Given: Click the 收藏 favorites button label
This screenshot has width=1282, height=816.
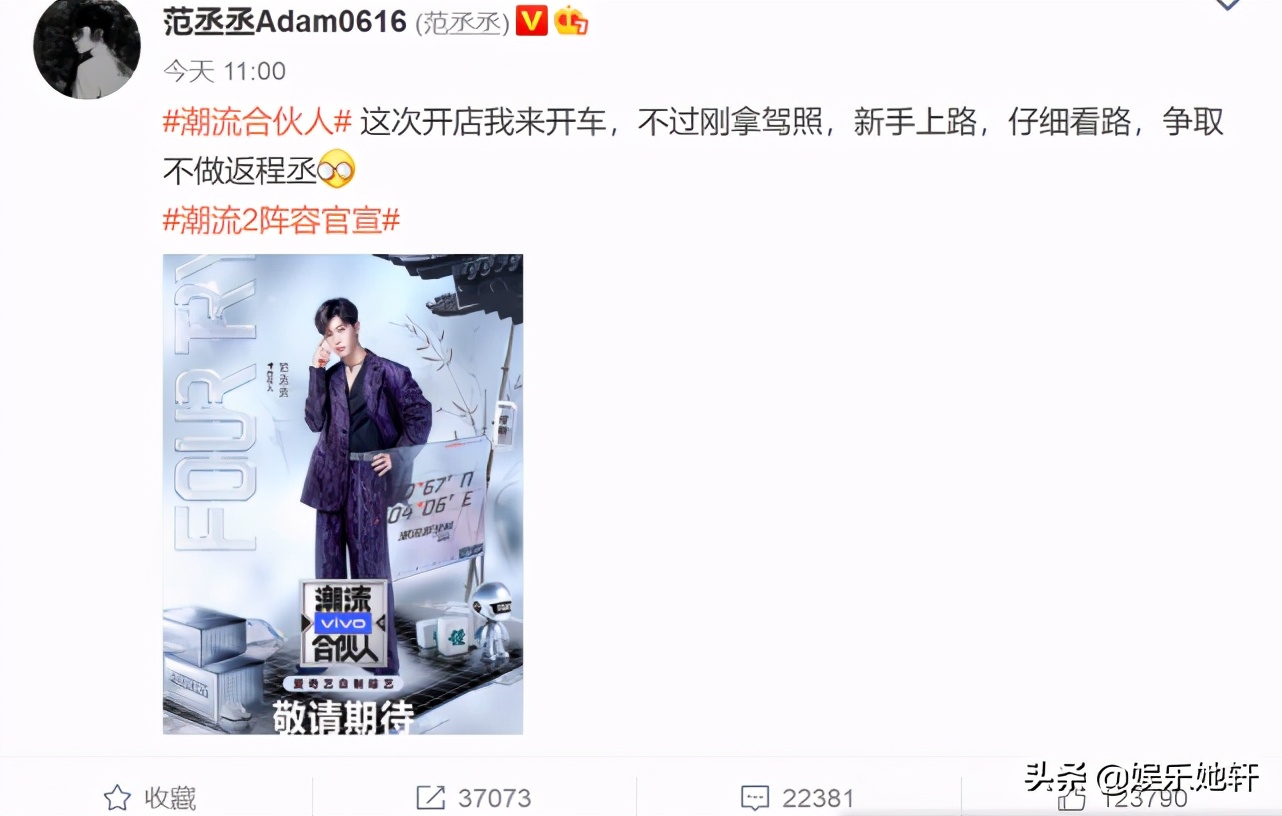Looking at the screenshot, I should [x=170, y=798].
